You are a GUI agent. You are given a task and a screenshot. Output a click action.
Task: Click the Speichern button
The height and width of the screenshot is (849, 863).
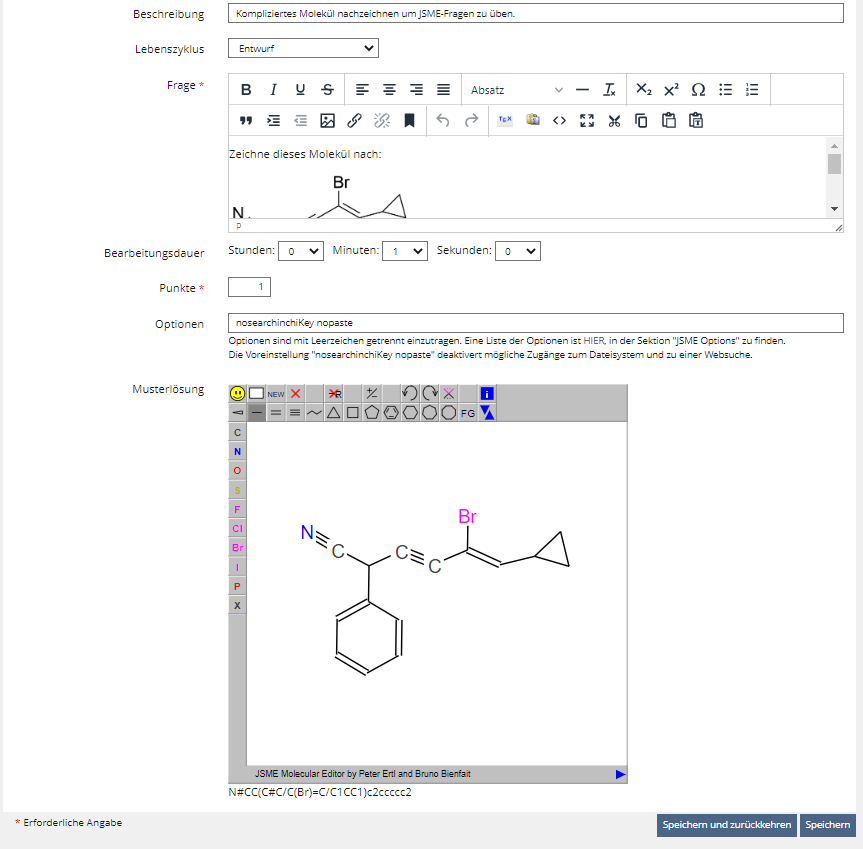827,825
